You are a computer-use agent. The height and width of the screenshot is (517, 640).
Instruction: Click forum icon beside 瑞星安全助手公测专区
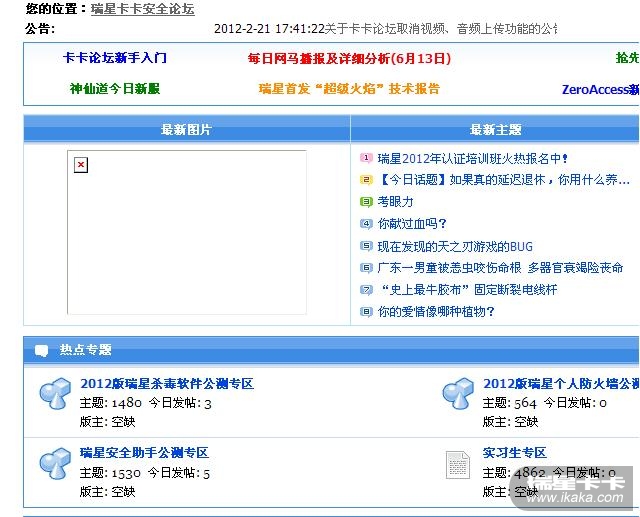(x=55, y=463)
